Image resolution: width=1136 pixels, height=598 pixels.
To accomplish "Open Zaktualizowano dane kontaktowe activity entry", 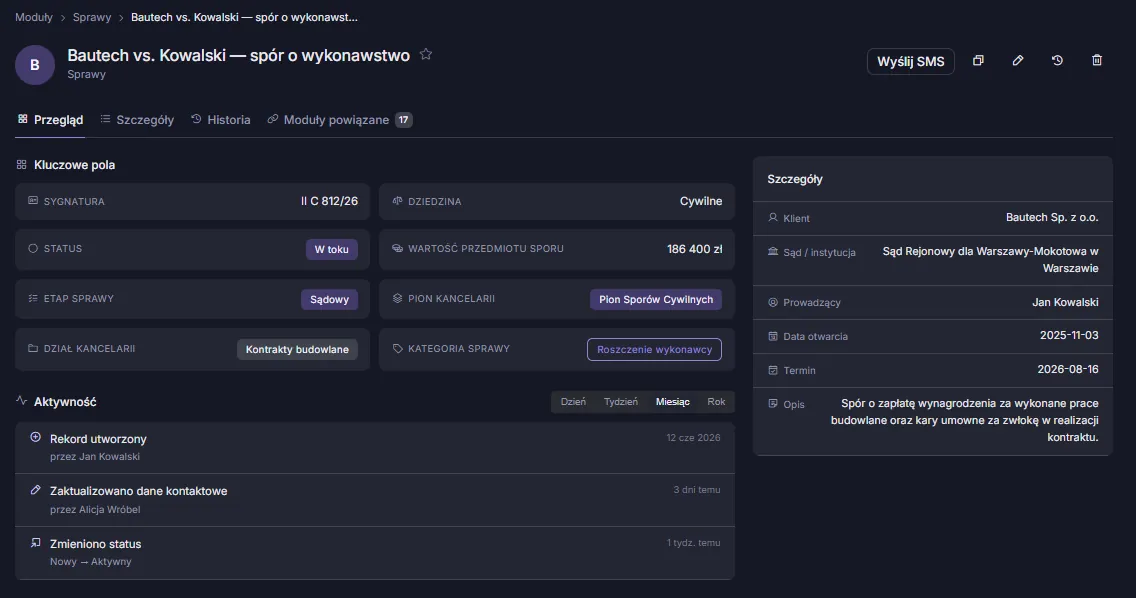I will point(375,500).
